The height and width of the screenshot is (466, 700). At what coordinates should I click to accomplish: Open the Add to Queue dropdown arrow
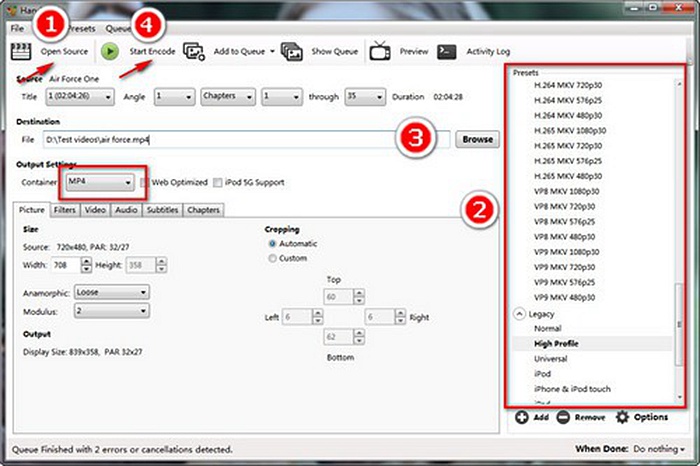(x=272, y=52)
